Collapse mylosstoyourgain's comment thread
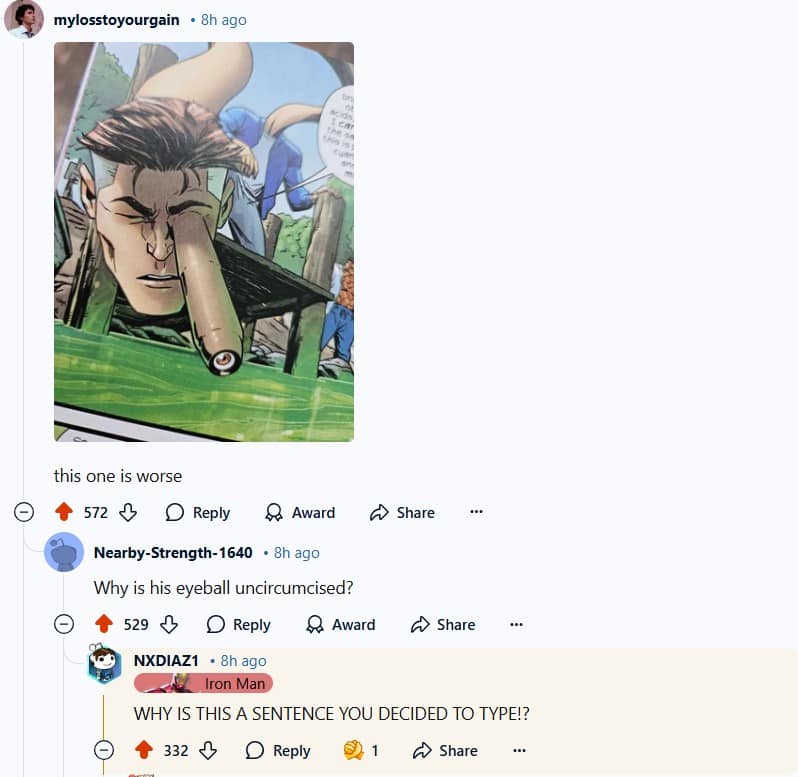The height and width of the screenshot is (777, 798). [x=24, y=512]
